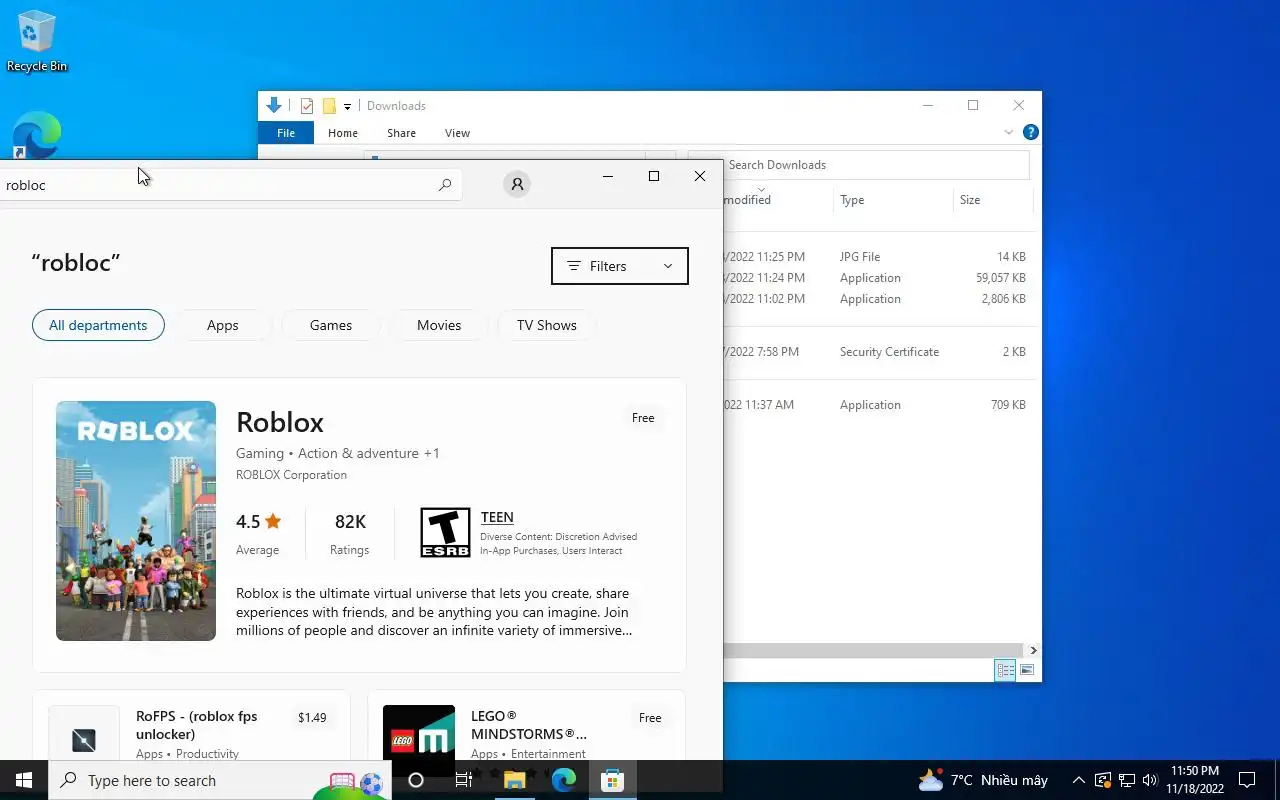Click the 82K Ratings count

[x=350, y=522]
